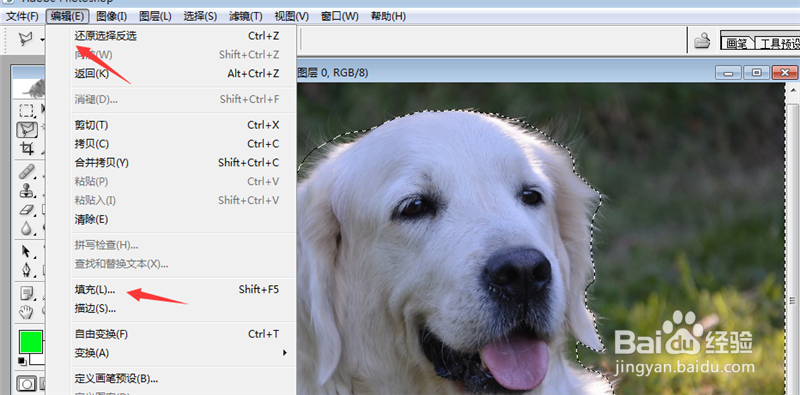Open the 文件(F) menu
The height and width of the screenshot is (395, 800).
pos(22,16)
